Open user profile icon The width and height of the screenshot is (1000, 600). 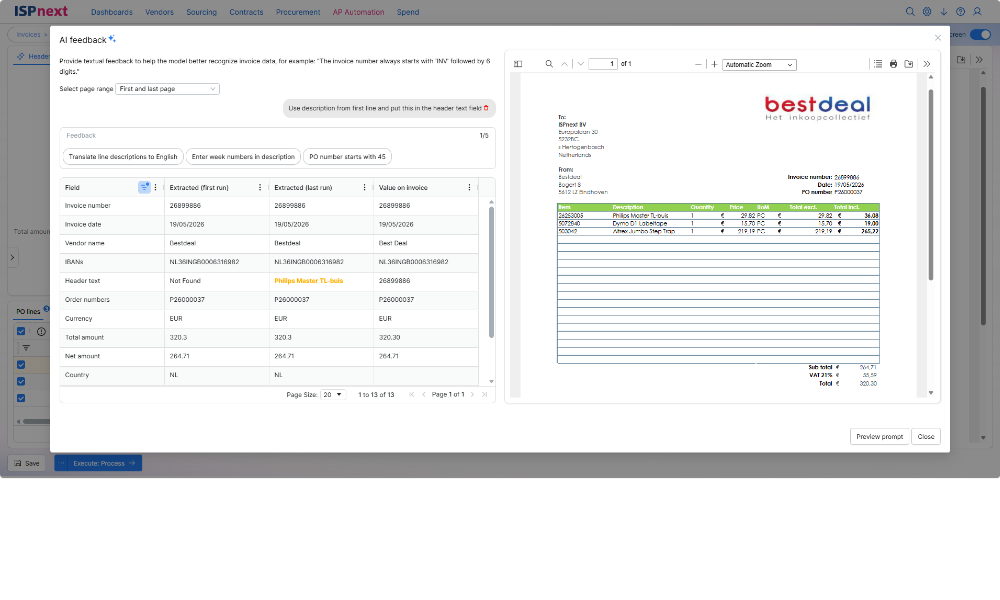click(x=977, y=11)
